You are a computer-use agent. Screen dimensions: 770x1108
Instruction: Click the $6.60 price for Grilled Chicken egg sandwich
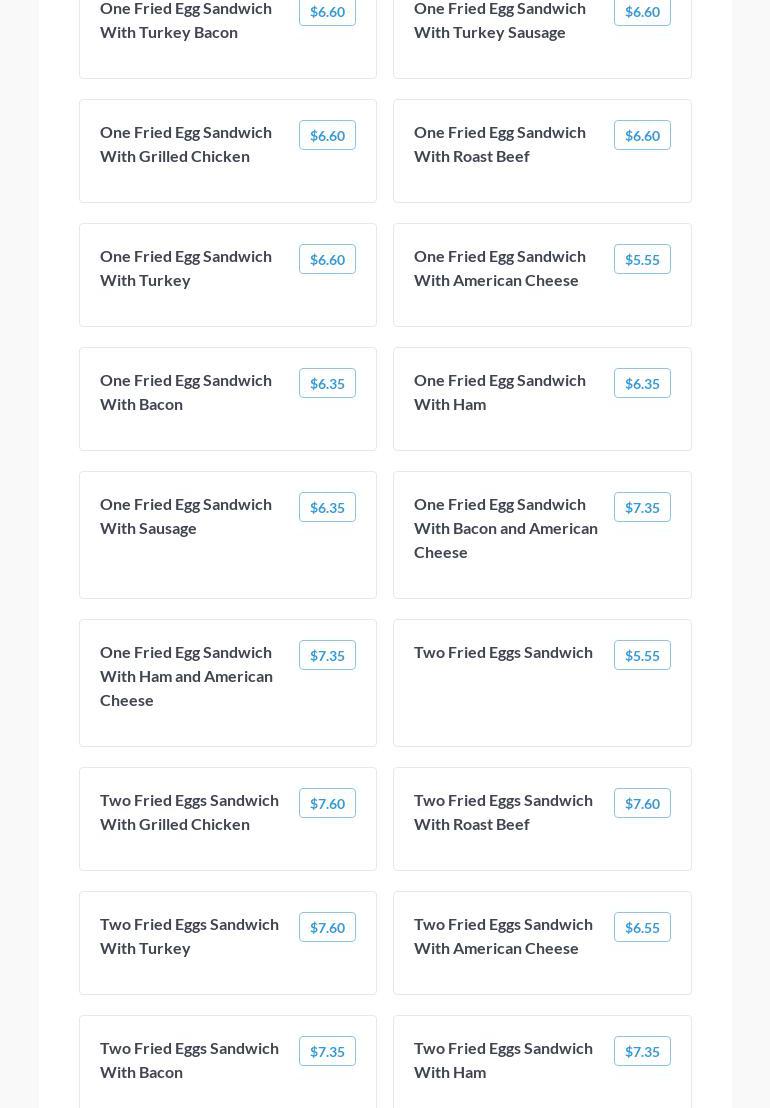tap(327, 136)
